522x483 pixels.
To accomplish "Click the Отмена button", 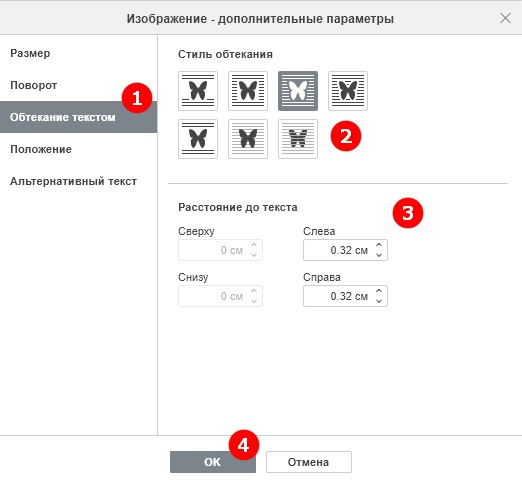I will [309, 462].
